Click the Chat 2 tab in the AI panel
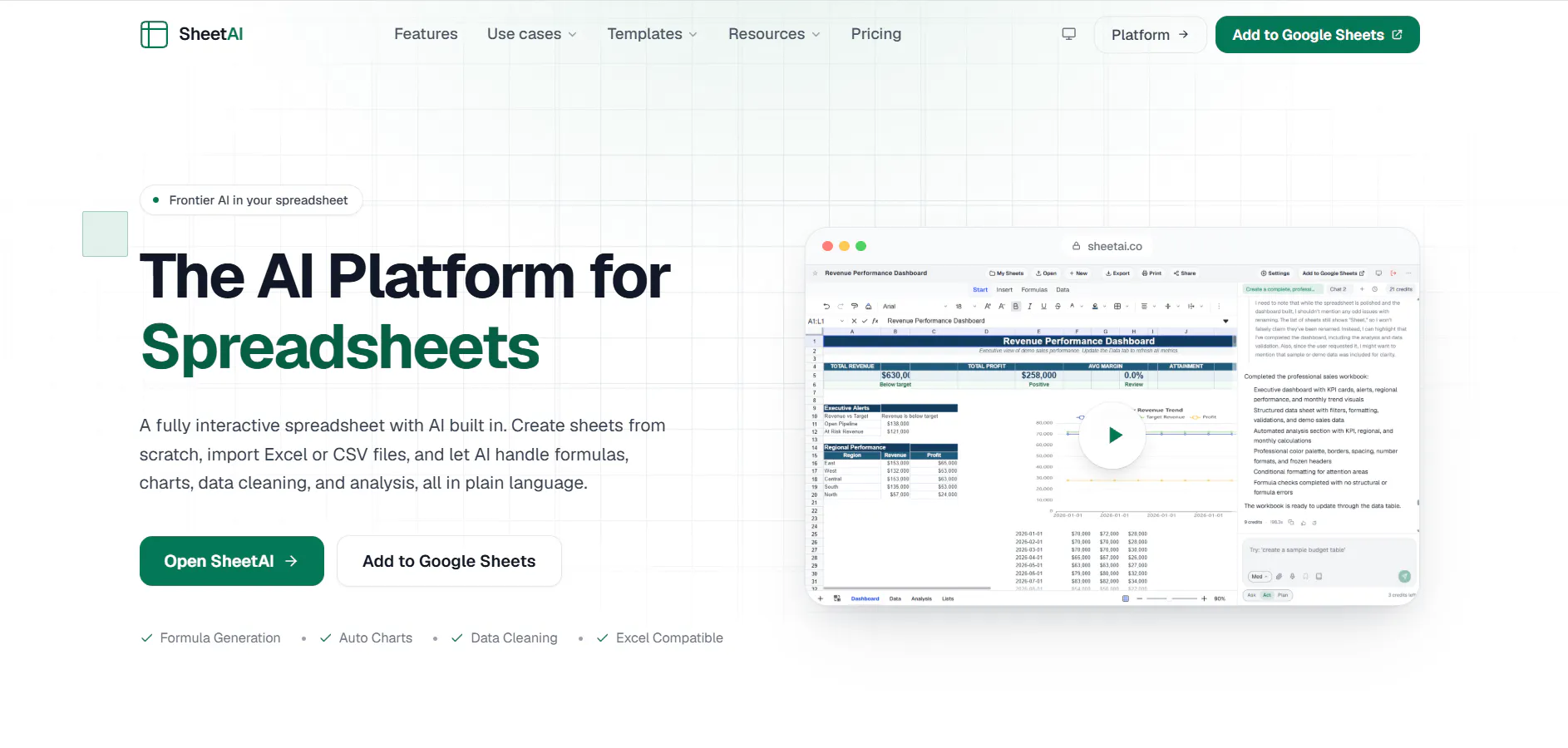This screenshot has height=748, width=1568. (1338, 289)
